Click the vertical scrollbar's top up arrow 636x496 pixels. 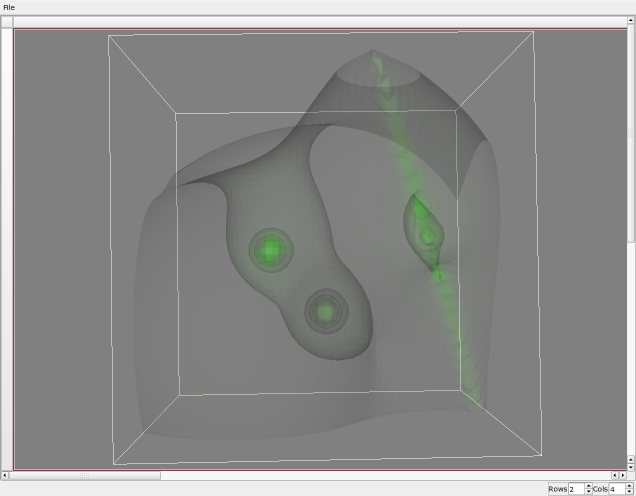[x=631, y=20]
